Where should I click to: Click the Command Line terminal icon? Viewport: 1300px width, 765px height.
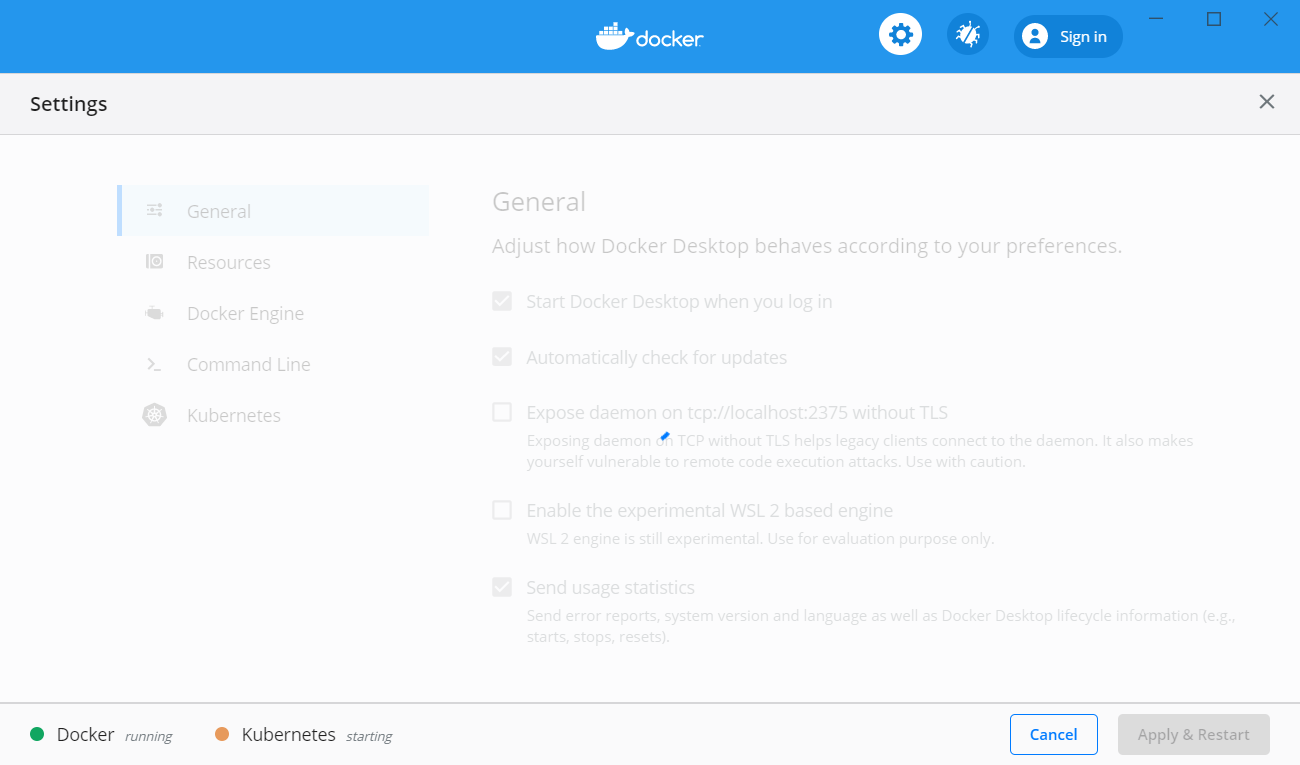coord(155,363)
